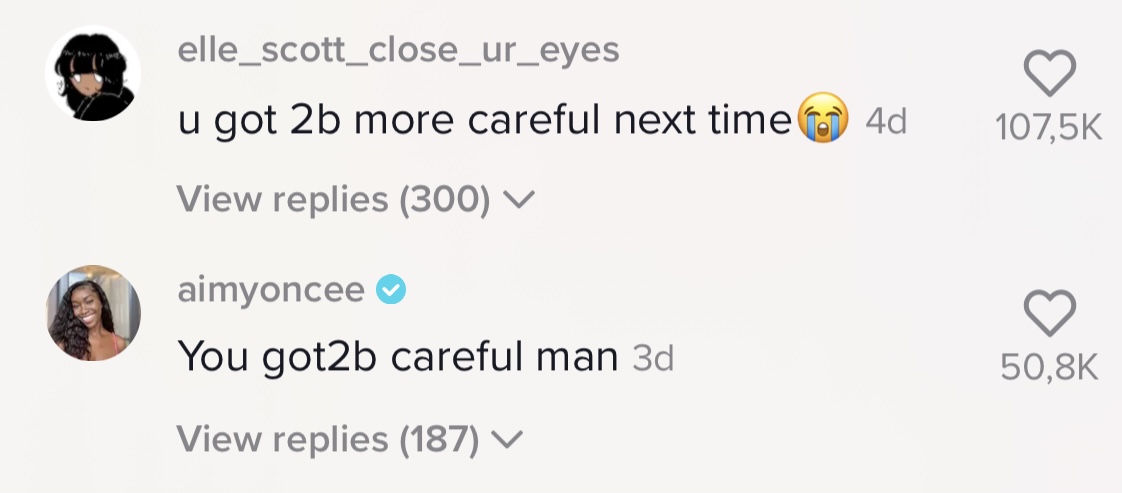The width and height of the screenshot is (1122, 493).
Task: Click the 3d timestamp on aimyoncee's comment
Action: (654, 358)
